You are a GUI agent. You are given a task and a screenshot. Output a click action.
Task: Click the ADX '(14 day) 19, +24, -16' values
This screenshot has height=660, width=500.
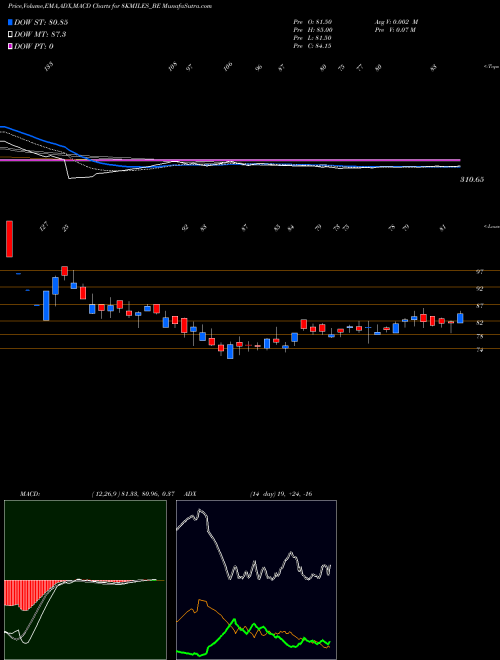(x=281, y=494)
